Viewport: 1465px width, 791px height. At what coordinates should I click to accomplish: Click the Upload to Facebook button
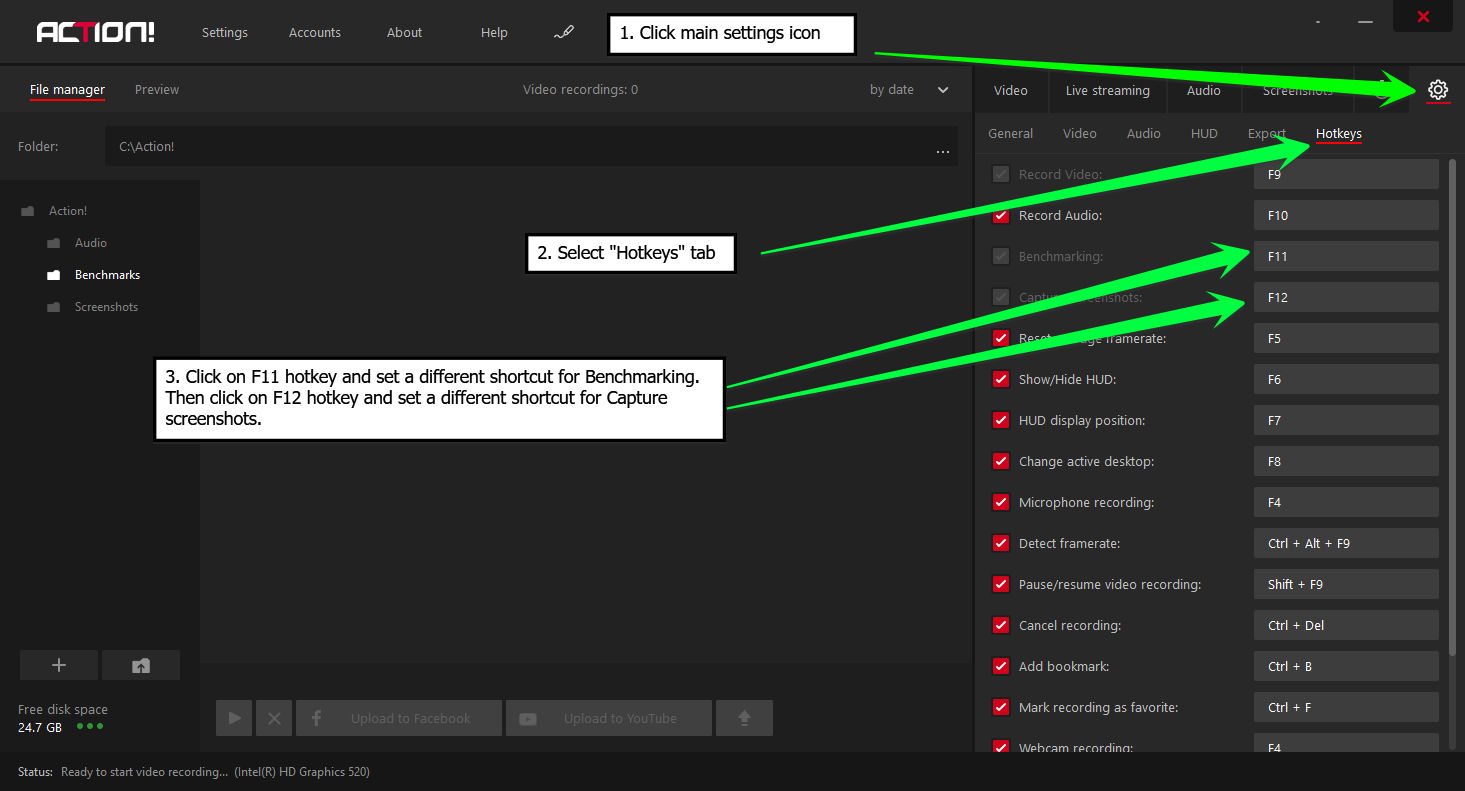tap(399, 718)
